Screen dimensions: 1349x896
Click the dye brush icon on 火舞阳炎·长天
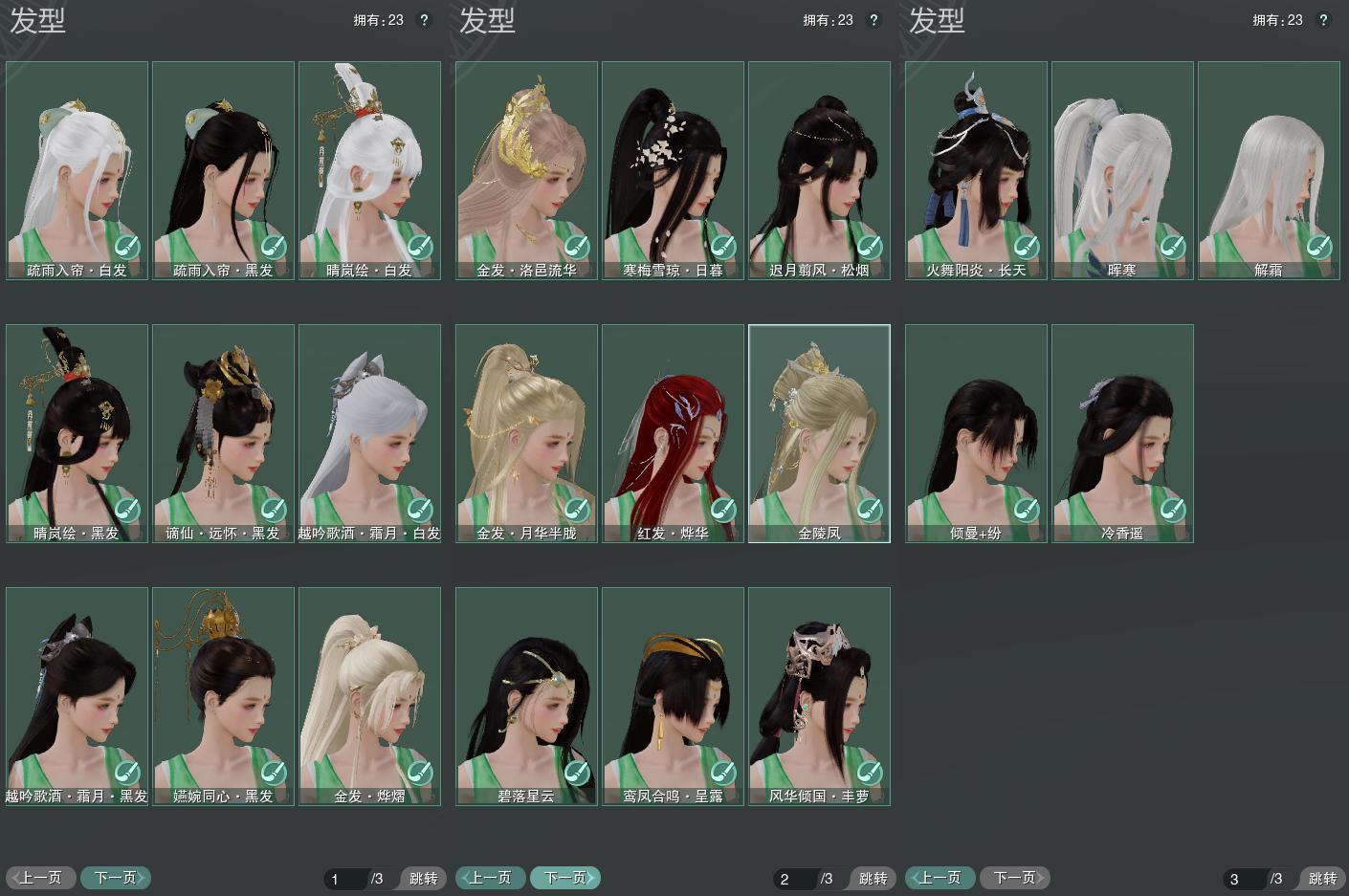1027,247
